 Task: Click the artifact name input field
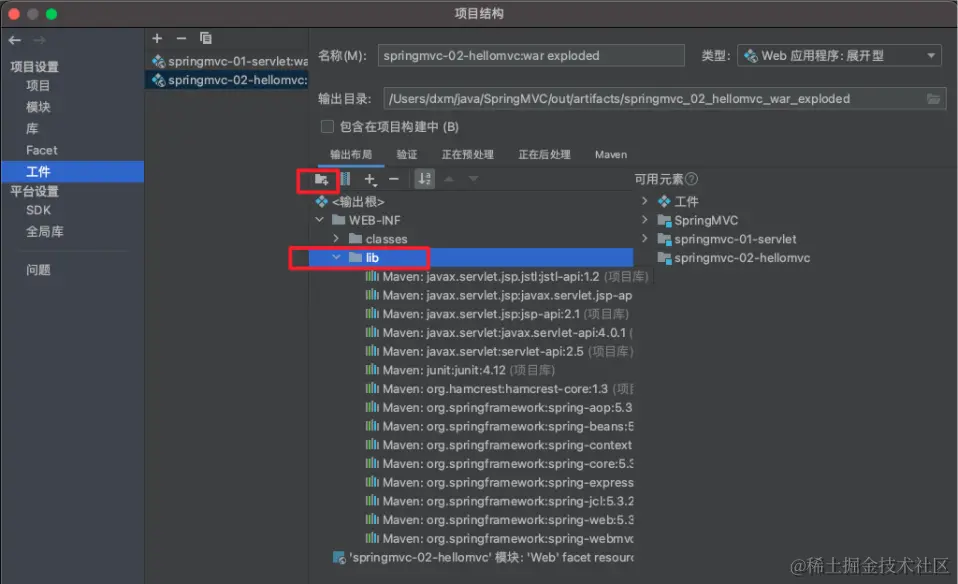coord(531,56)
